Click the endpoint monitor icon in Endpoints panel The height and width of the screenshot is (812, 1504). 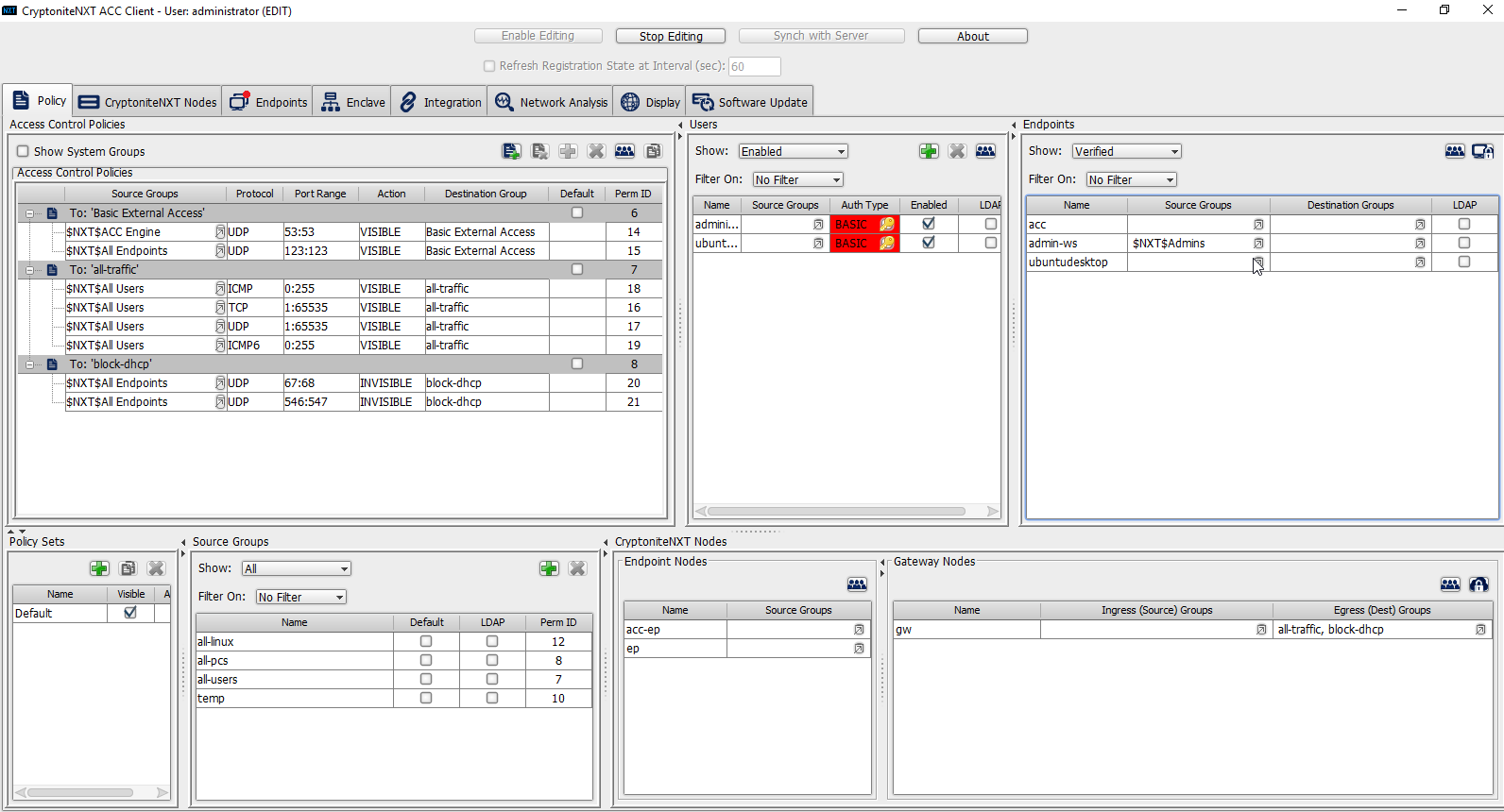(1483, 151)
